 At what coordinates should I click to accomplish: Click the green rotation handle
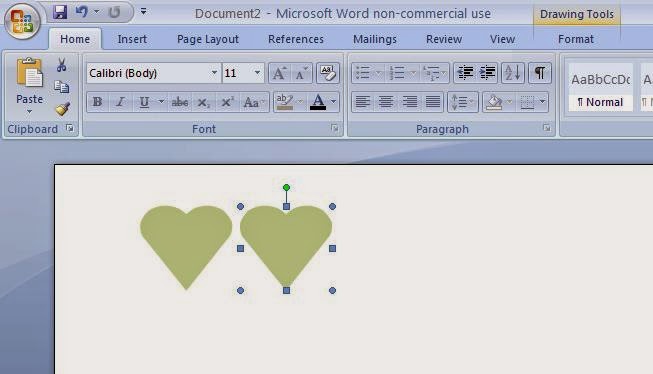[x=286, y=188]
